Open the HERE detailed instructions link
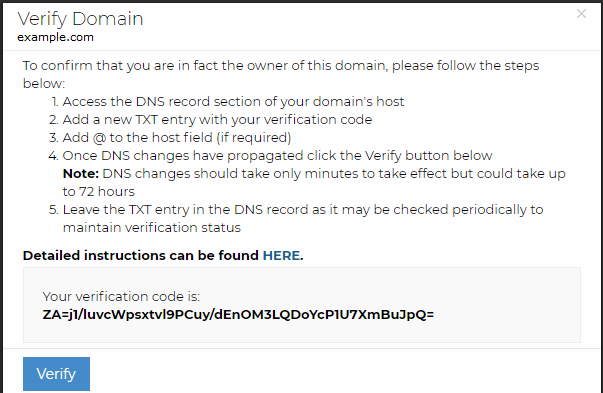 pyautogui.click(x=281, y=256)
